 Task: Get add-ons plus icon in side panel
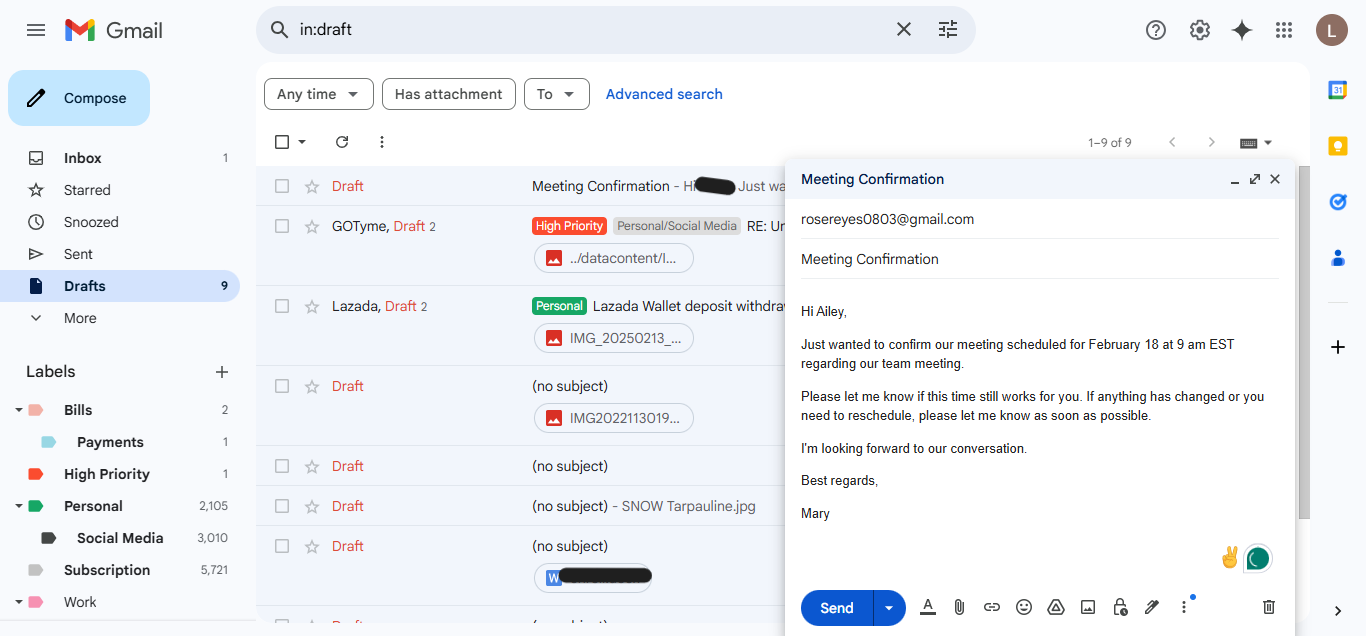click(1338, 347)
